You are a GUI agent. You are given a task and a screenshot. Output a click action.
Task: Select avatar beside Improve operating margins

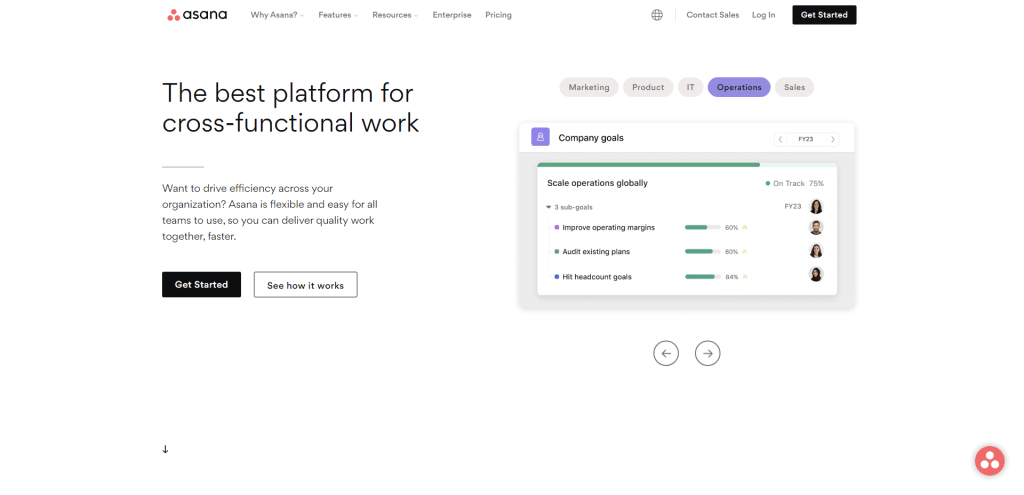[816, 227]
